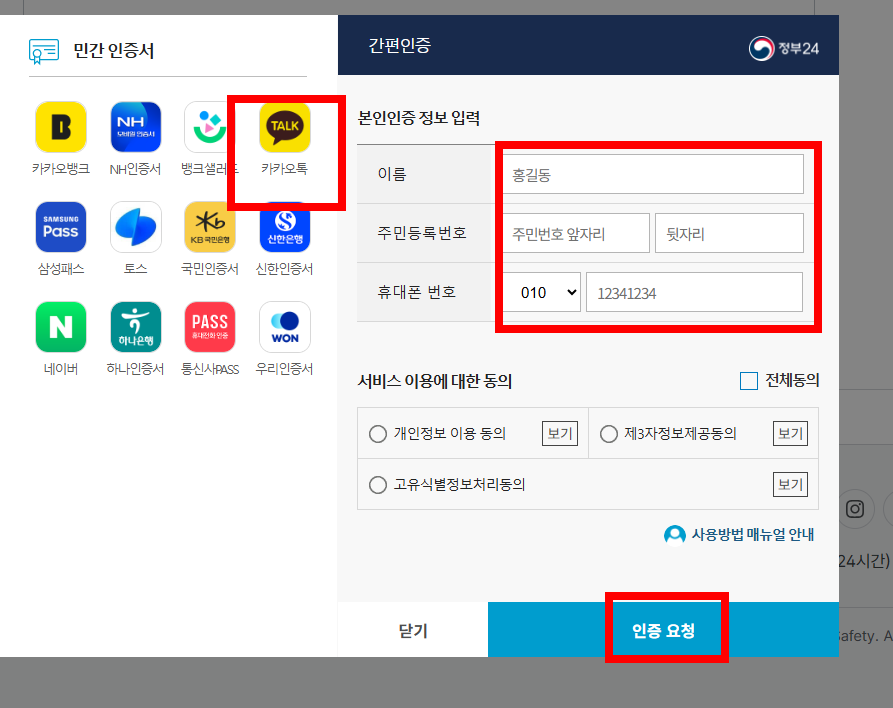Select the 고유식별정보처리동의 radio button
893x708 pixels.
(x=378, y=485)
